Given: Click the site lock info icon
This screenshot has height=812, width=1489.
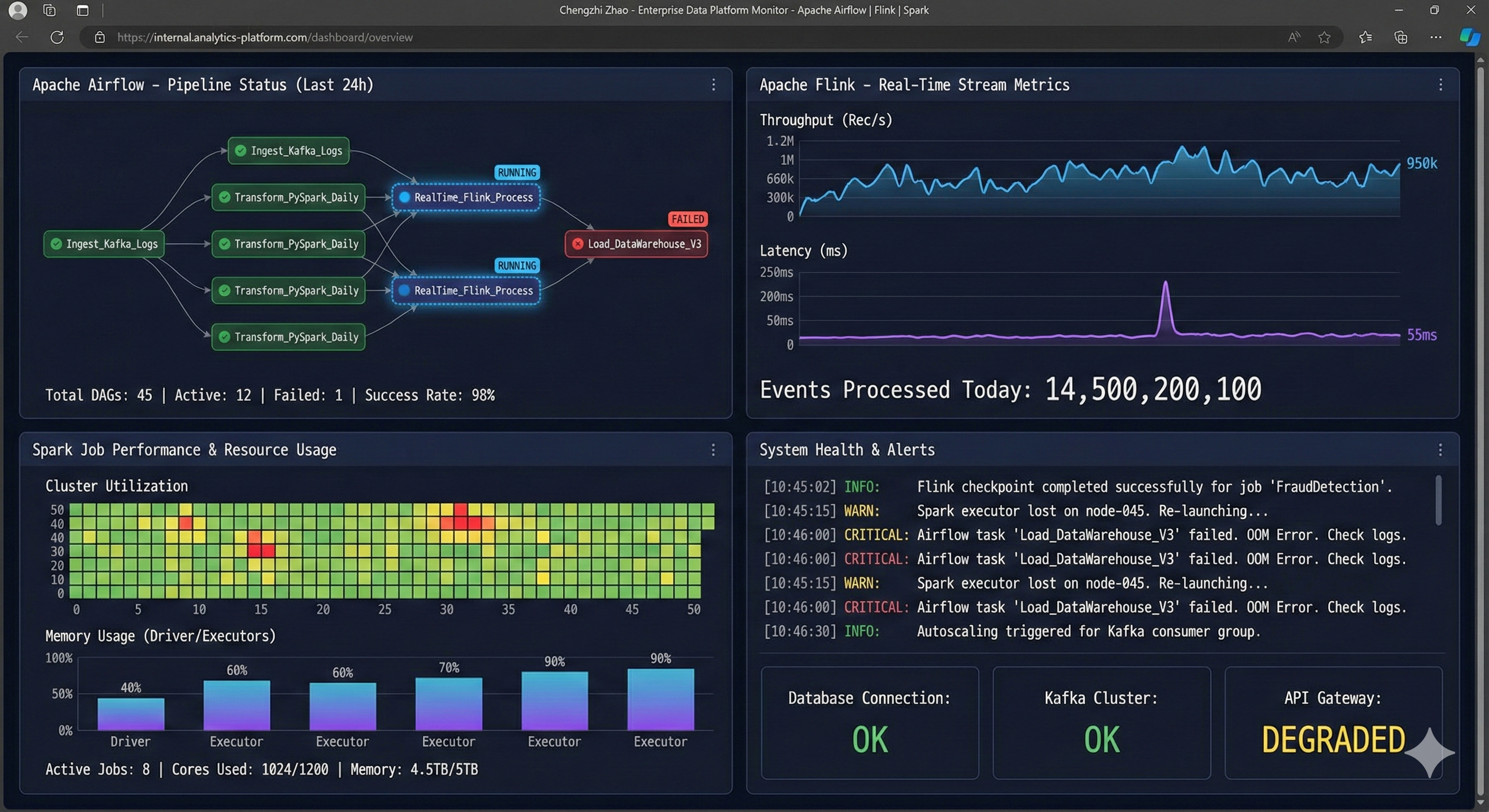Looking at the screenshot, I should (99, 38).
